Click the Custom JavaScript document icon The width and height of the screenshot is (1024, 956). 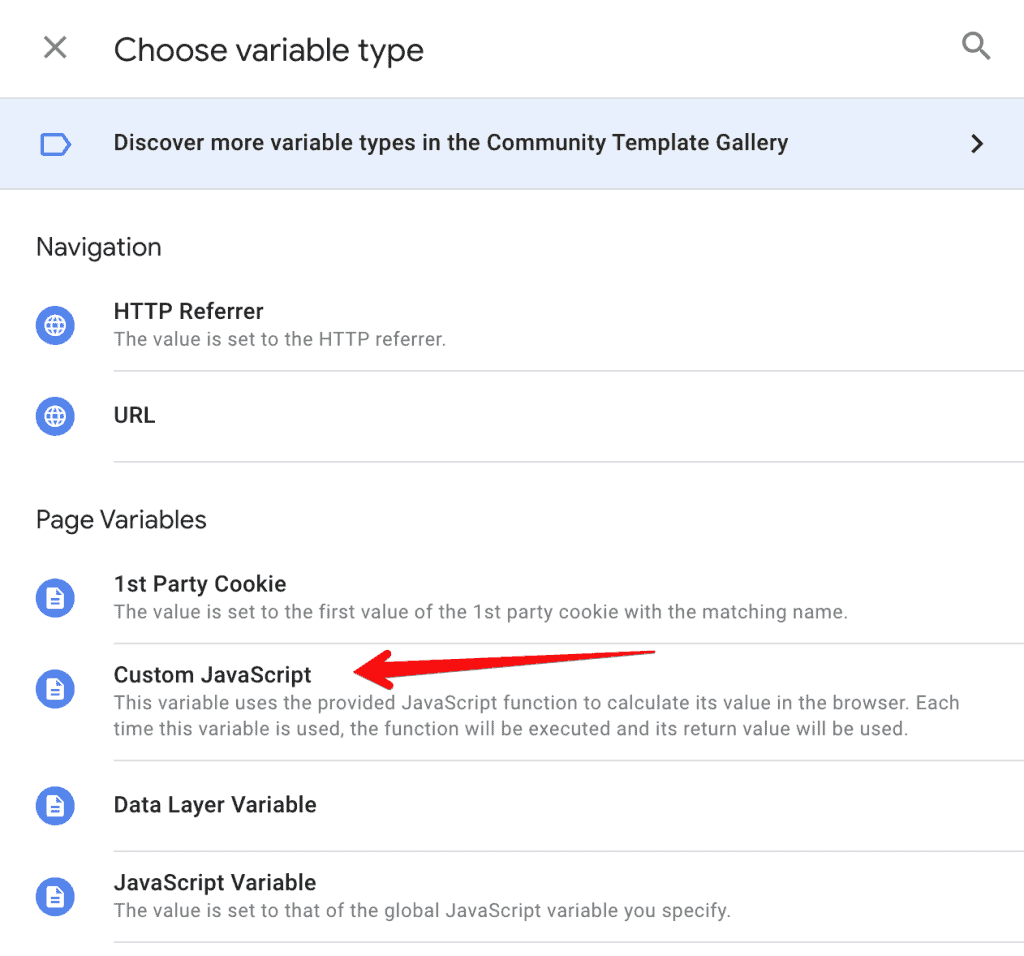tap(55, 689)
